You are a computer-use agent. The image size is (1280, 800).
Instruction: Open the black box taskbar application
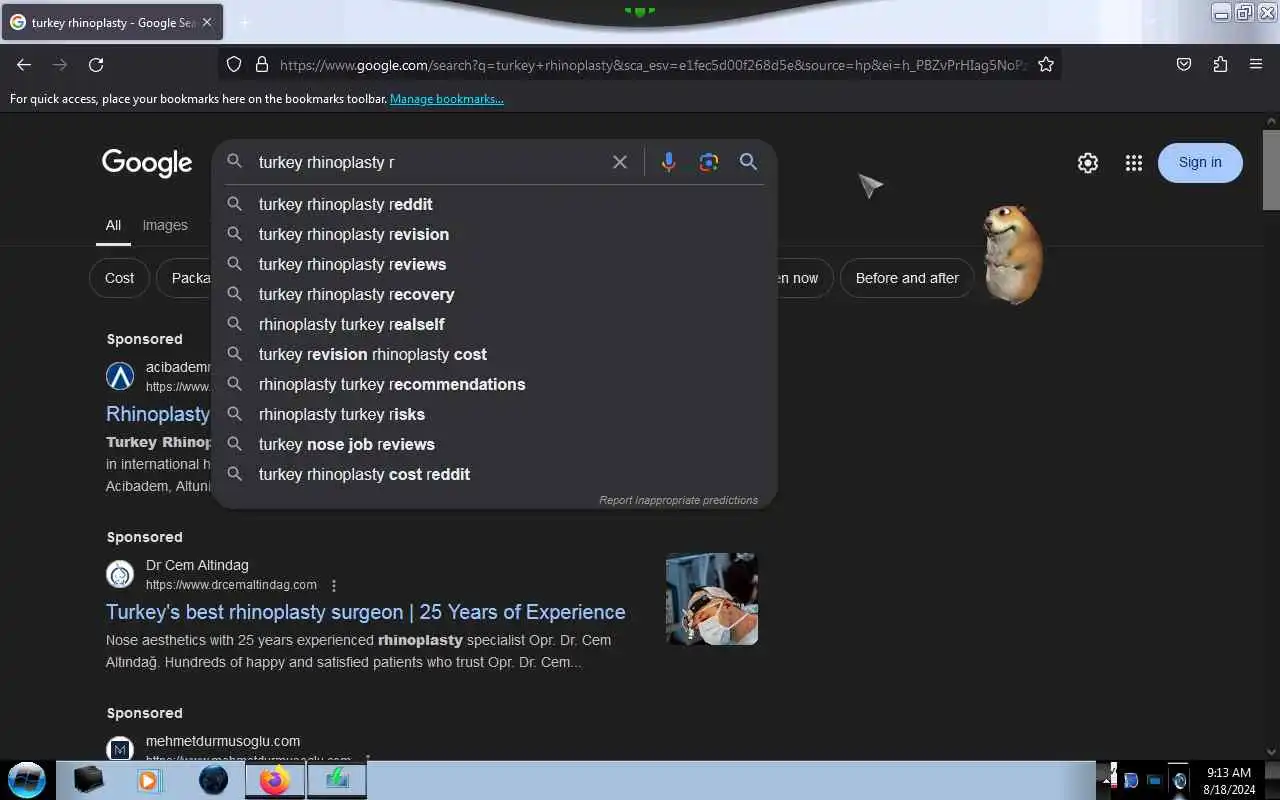[x=88, y=780]
